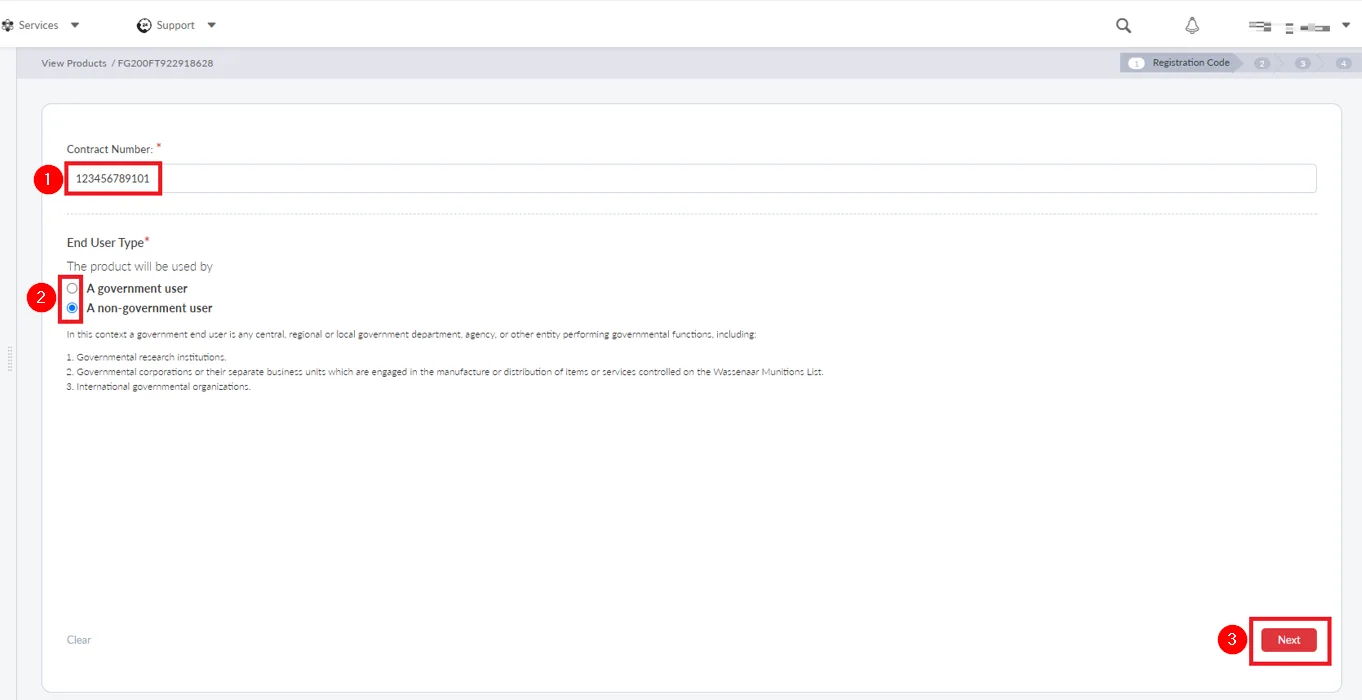Click into the Contract Number field
The height and width of the screenshot is (700, 1362).
tap(690, 179)
